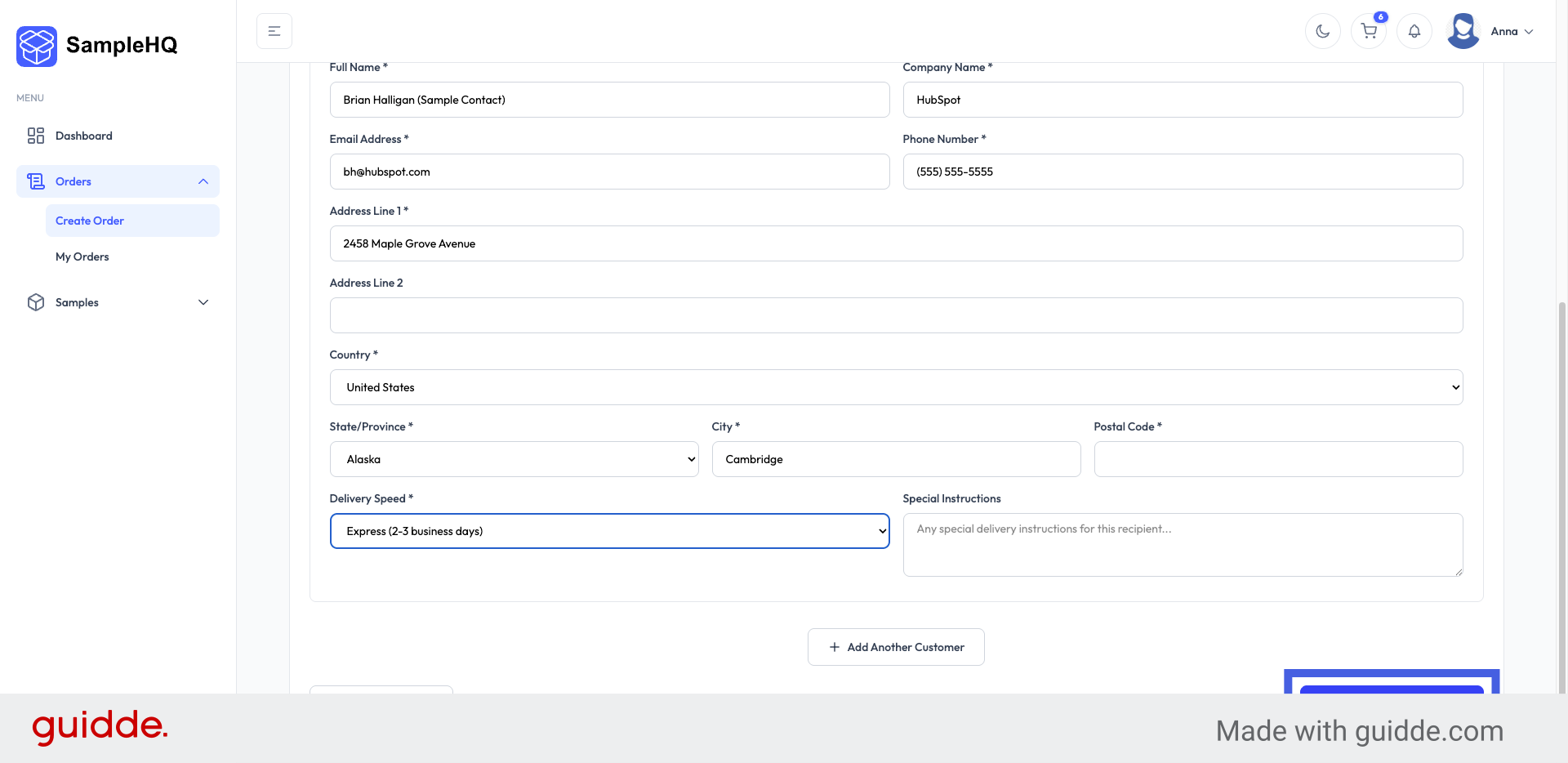Click the SampleHQ logo icon

click(x=37, y=46)
